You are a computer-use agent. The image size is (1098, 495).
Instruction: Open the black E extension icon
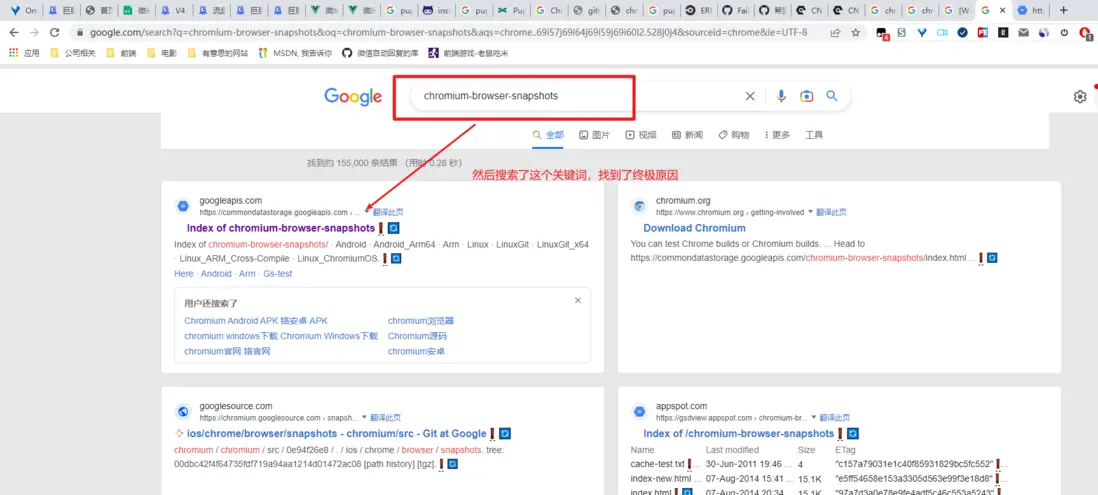1003,33
